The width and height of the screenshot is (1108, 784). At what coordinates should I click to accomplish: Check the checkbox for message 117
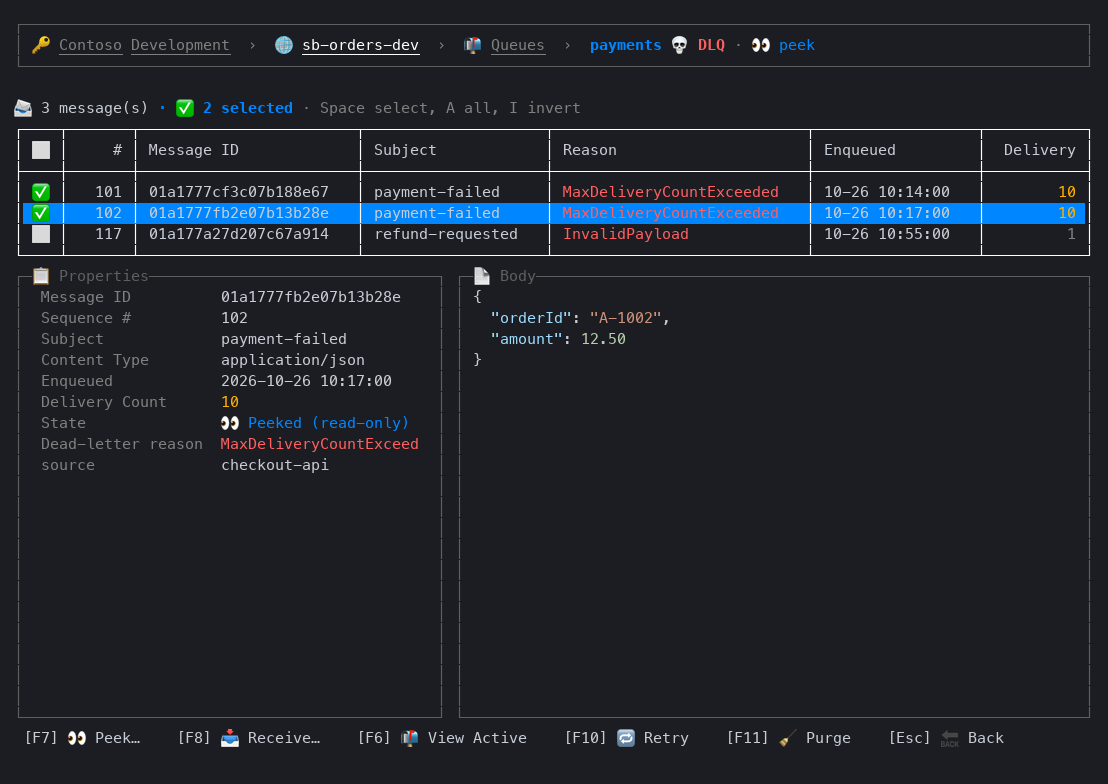point(41,234)
